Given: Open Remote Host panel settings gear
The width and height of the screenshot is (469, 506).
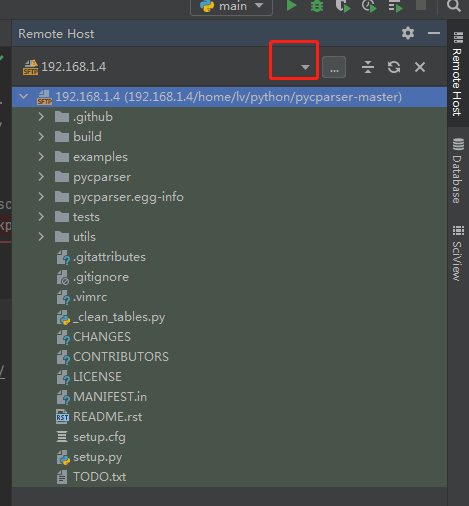Looking at the screenshot, I should [x=408, y=33].
